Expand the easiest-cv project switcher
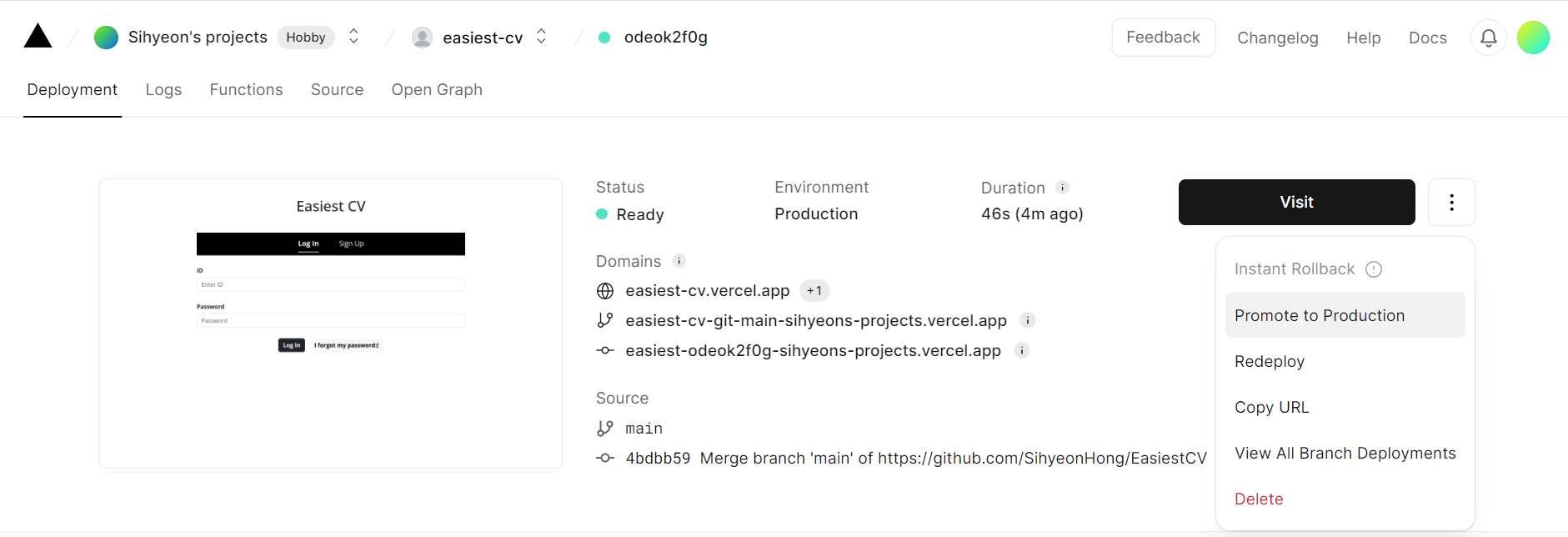 [x=542, y=37]
